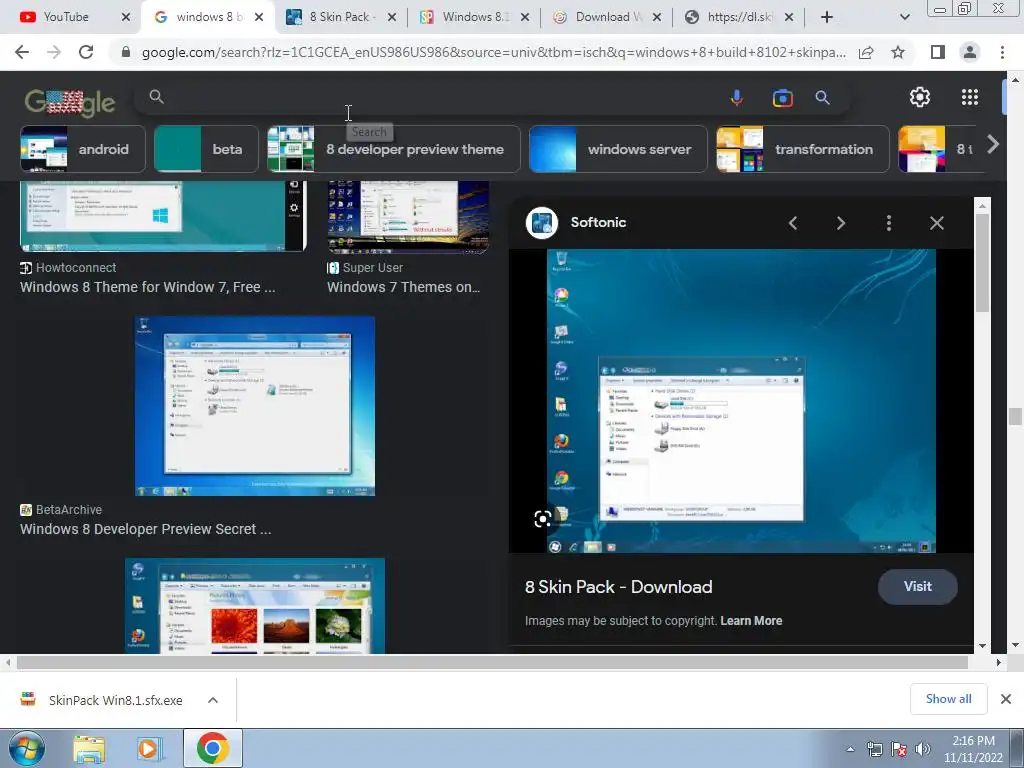Open preview panel more options menu
1024x768 pixels.
(x=889, y=223)
